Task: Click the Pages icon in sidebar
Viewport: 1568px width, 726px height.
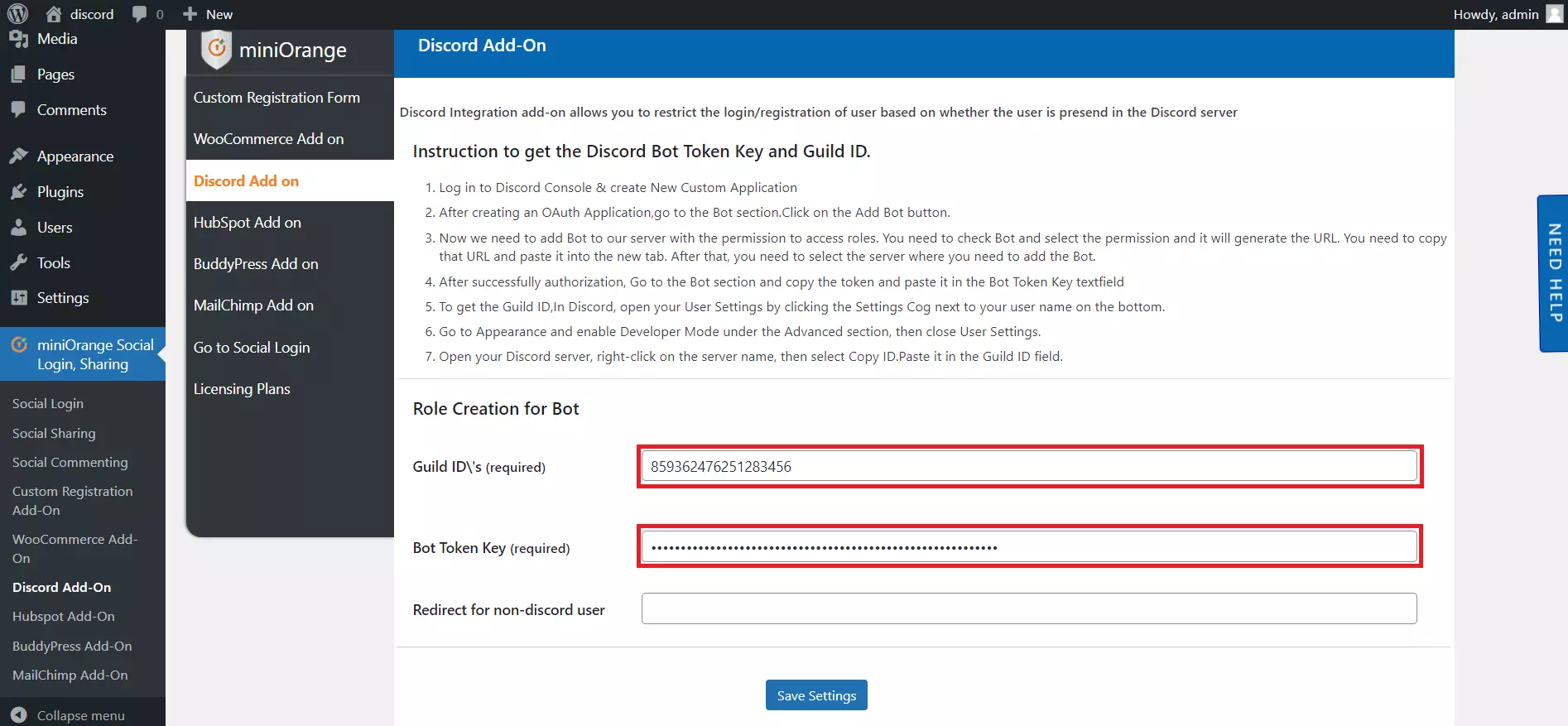Action: 19,75
